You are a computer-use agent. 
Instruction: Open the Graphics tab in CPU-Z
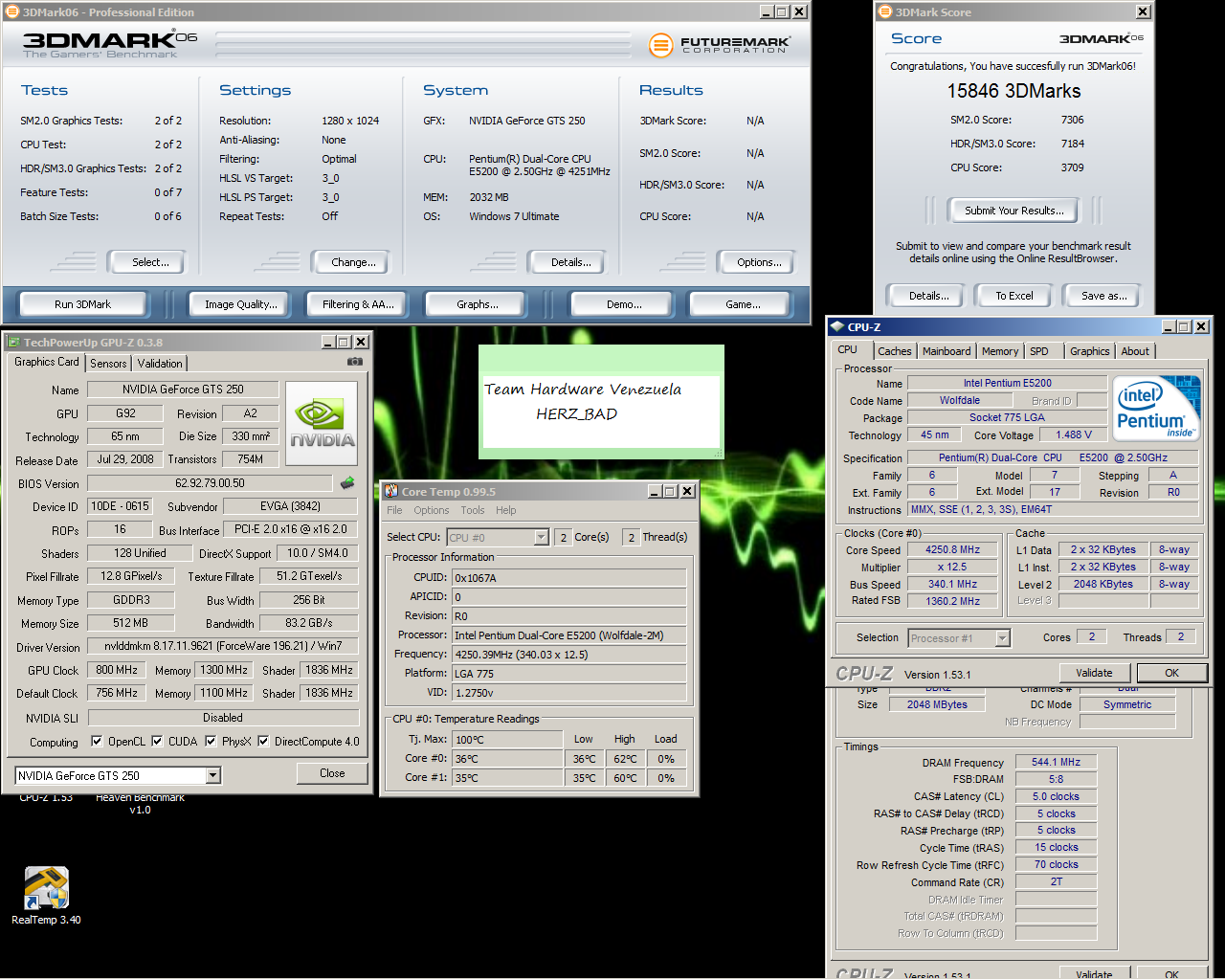point(1090,351)
